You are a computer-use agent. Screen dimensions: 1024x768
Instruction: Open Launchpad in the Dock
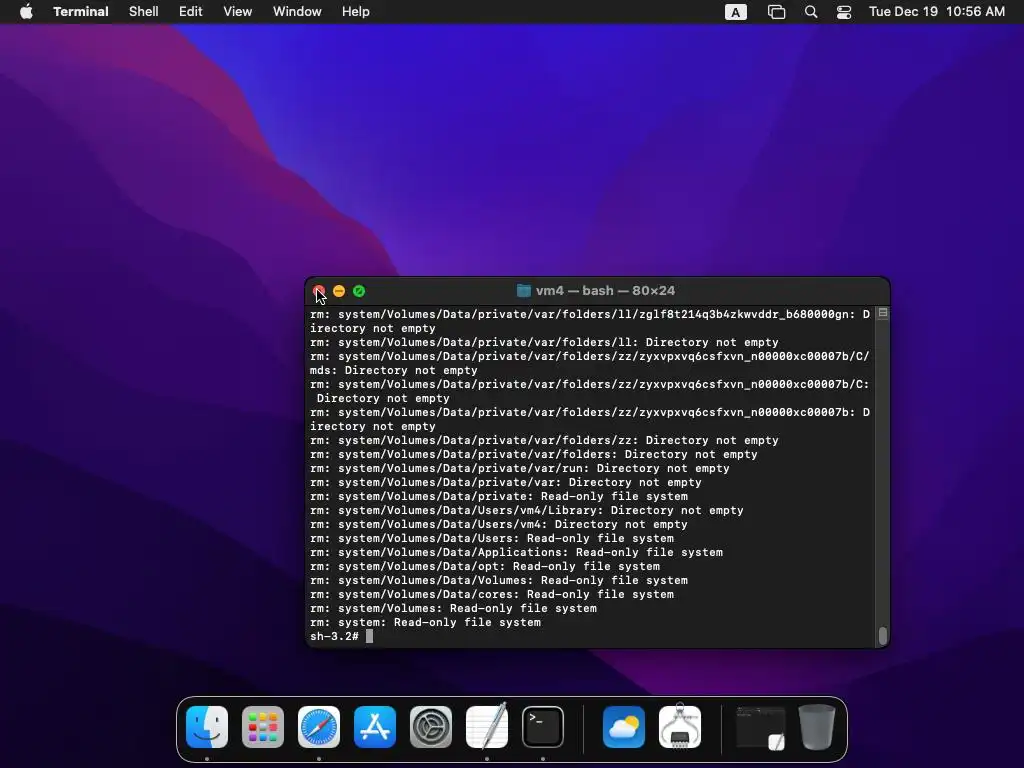click(263, 727)
